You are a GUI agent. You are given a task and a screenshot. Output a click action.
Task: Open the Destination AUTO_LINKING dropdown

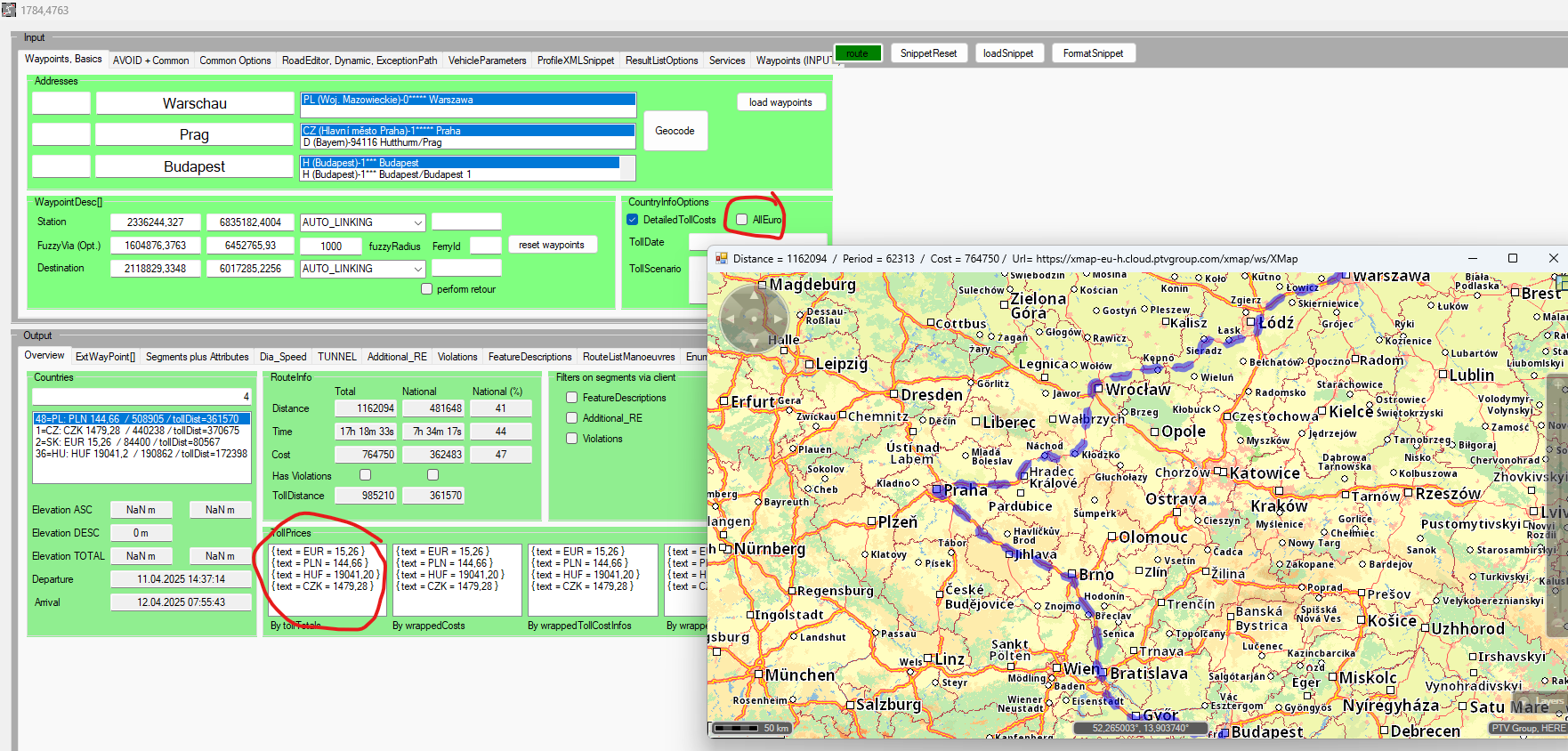(417, 269)
